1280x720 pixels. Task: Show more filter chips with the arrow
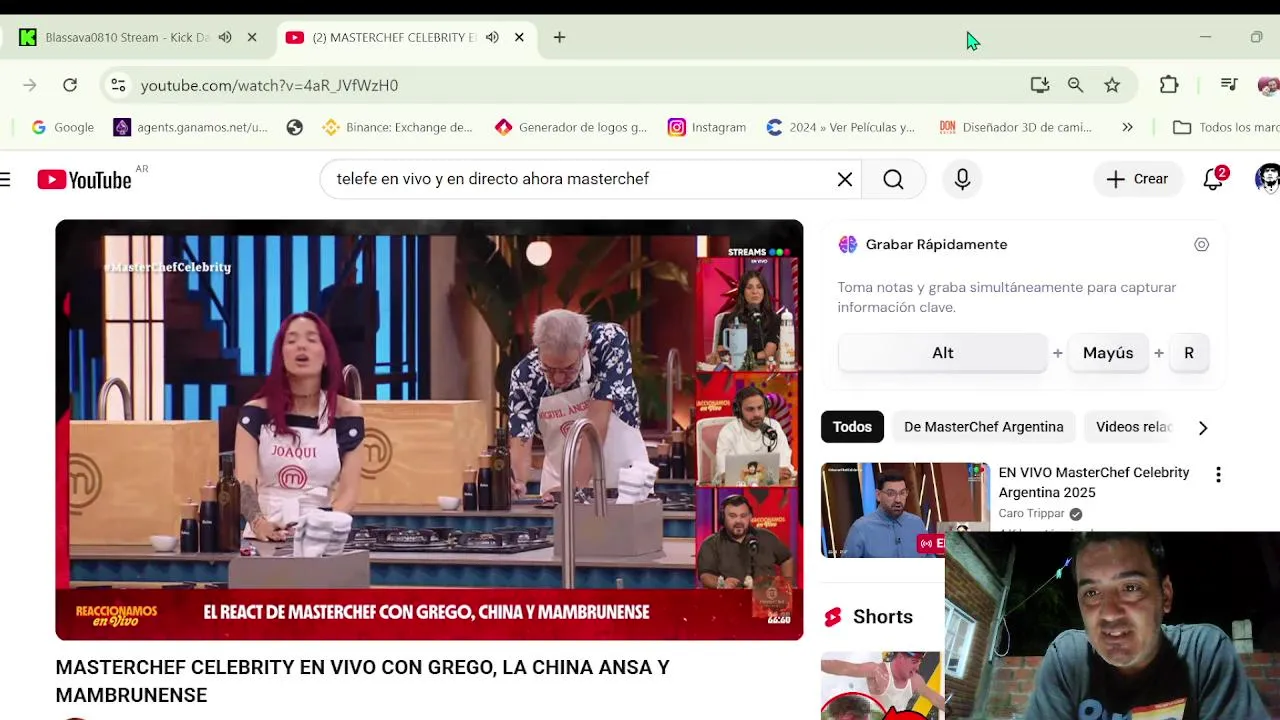(1203, 427)
